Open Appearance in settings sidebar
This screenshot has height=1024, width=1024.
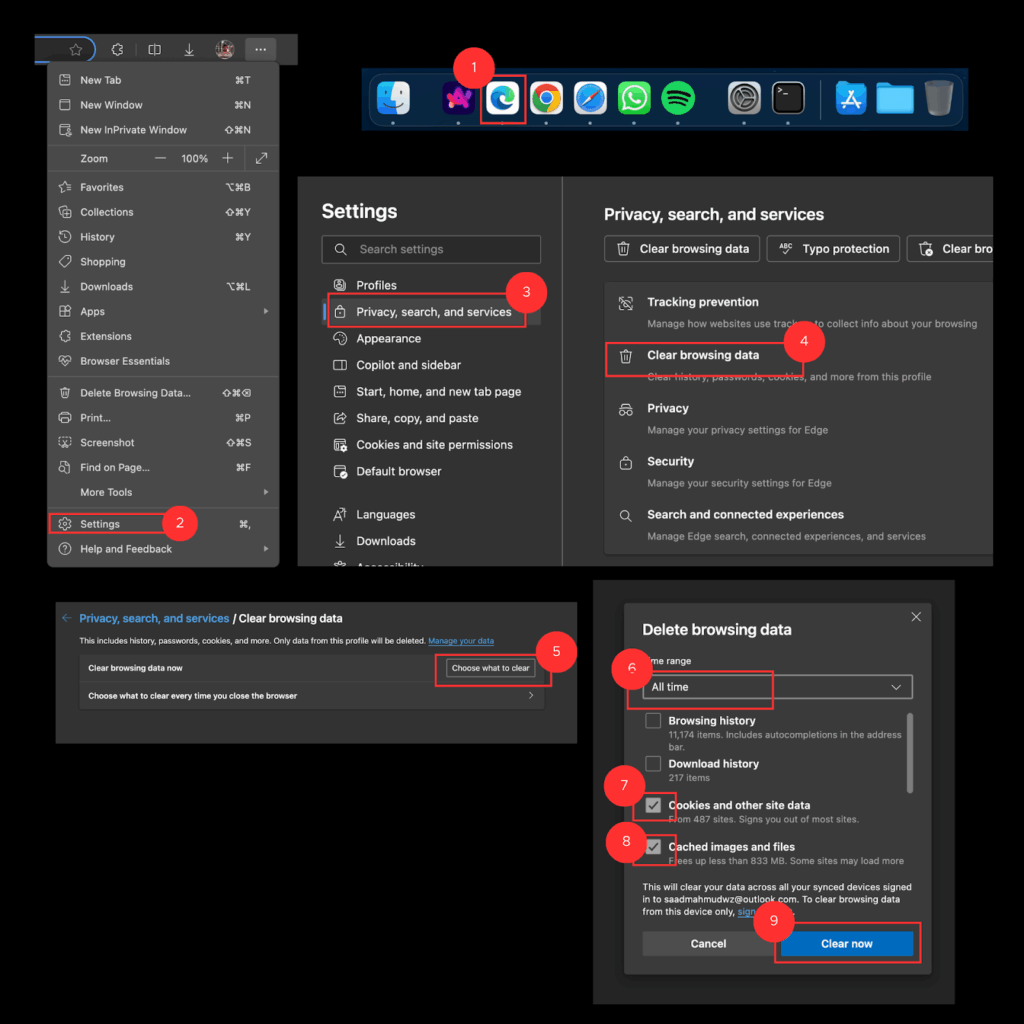(x=388, y=339)
